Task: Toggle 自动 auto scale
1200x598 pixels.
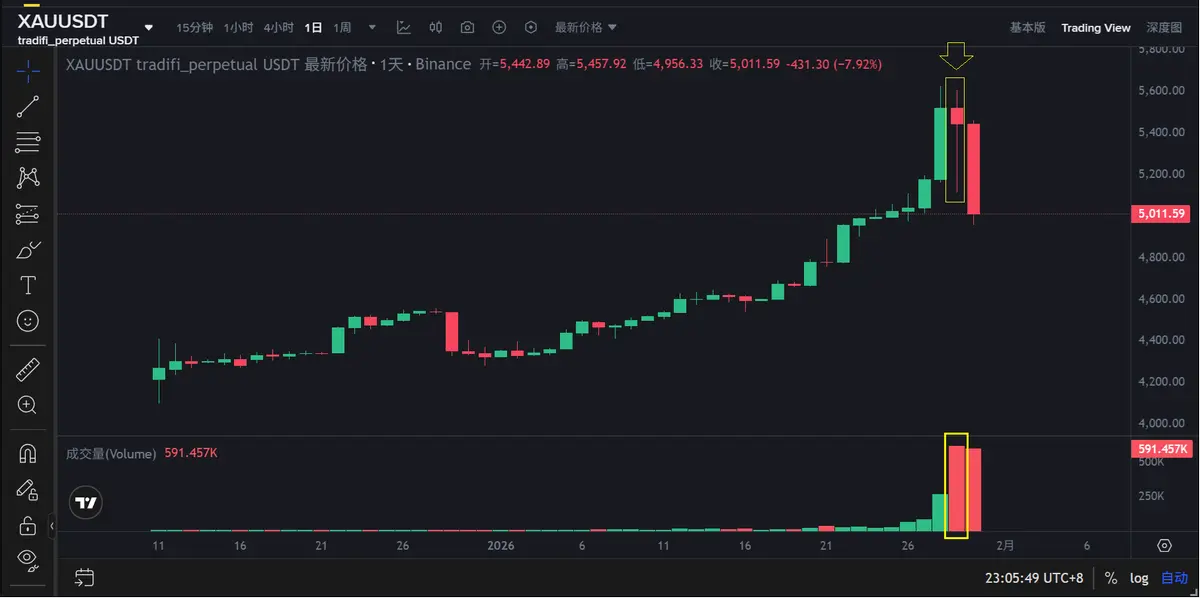Action: click(1174, 578)
